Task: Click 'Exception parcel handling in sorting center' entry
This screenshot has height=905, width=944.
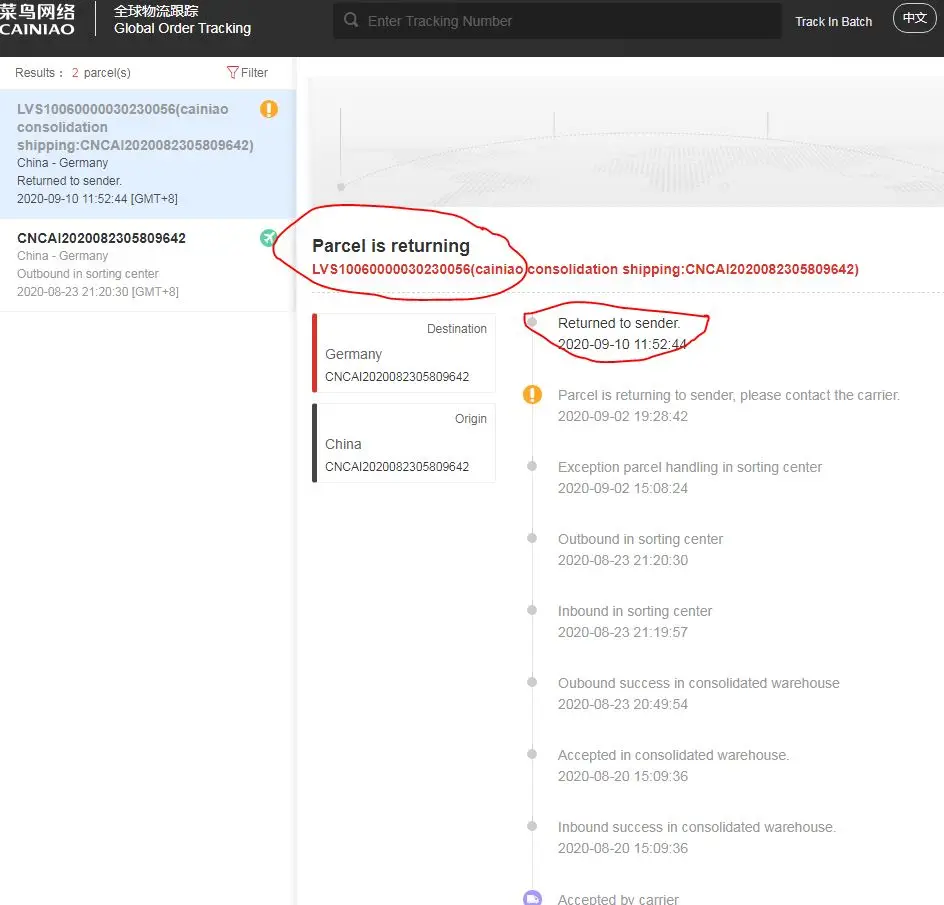Action: 689,477
